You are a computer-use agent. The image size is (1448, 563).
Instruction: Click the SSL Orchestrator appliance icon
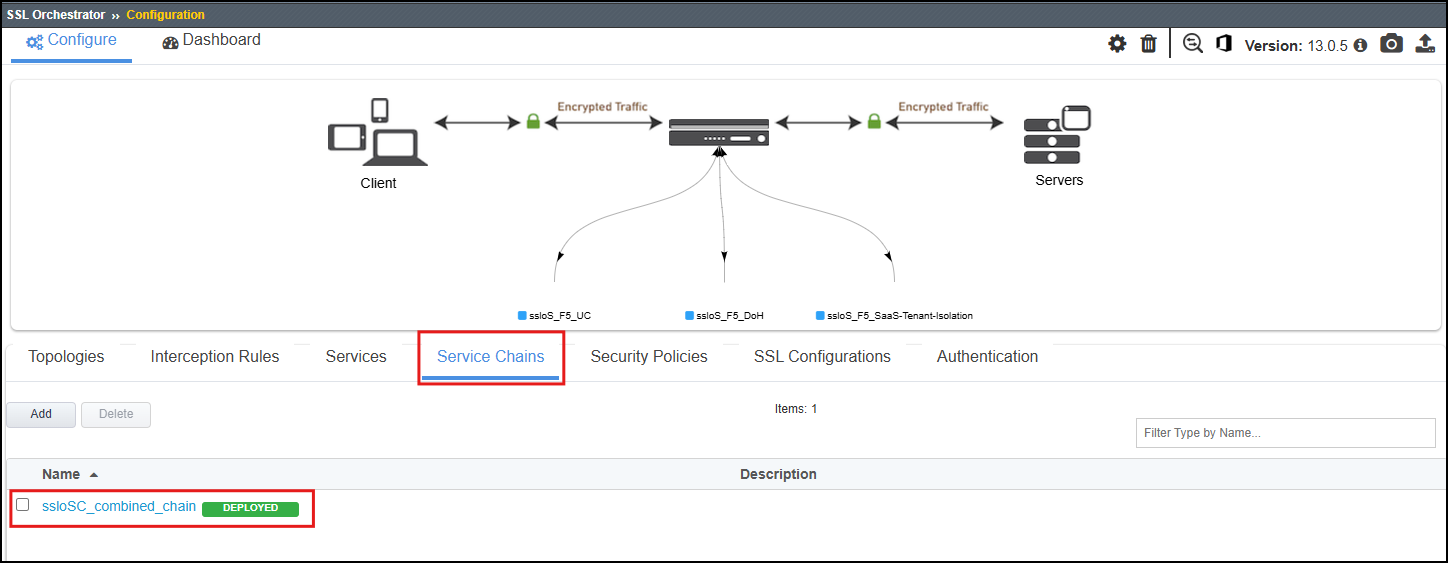pos(719,132)
